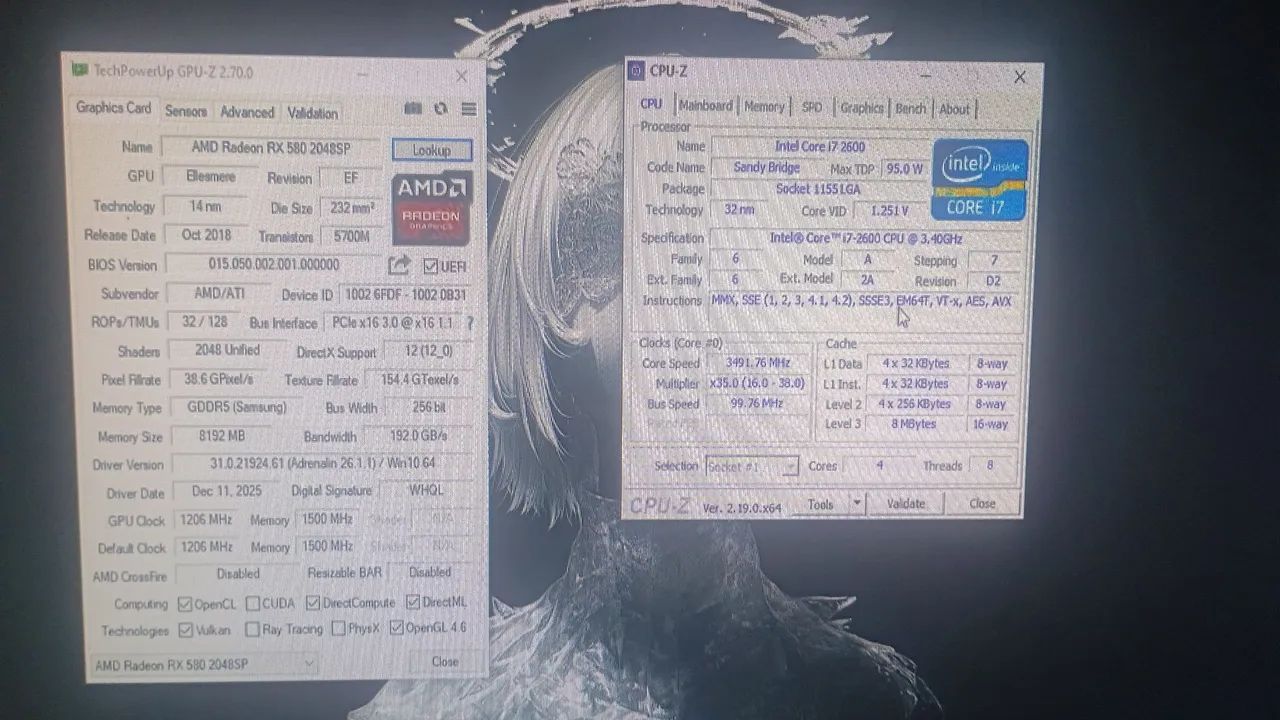The width and height of the screenshot is (1280, 720).
Task: Open the Socket #1 selection dropdown in CPU-Z
Action: pyautogui.click(x=751, y=467)
